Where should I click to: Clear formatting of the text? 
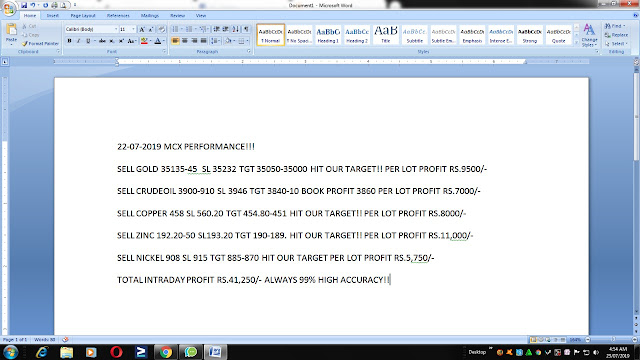coord(162,29)
